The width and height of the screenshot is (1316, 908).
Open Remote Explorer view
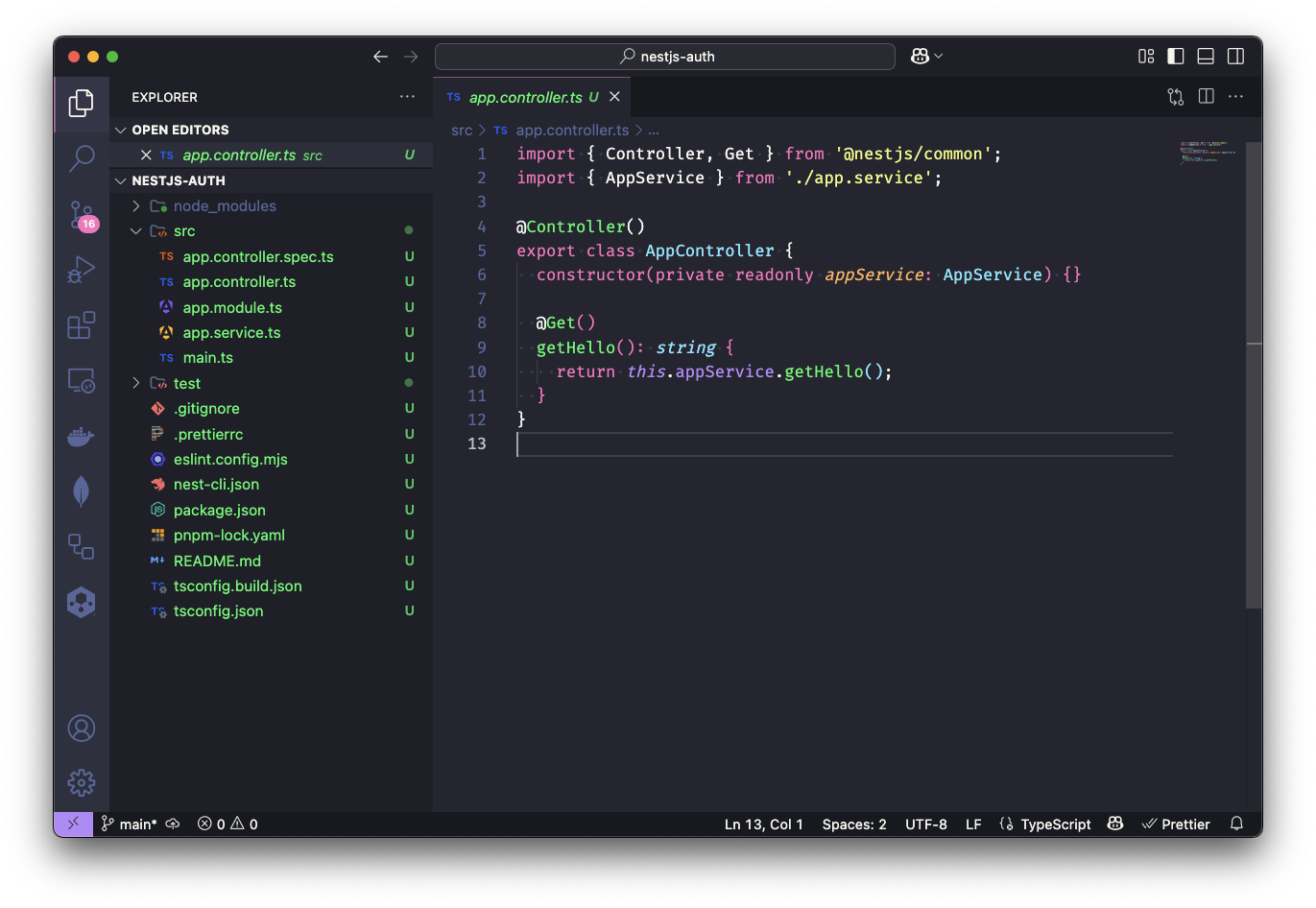82,381
